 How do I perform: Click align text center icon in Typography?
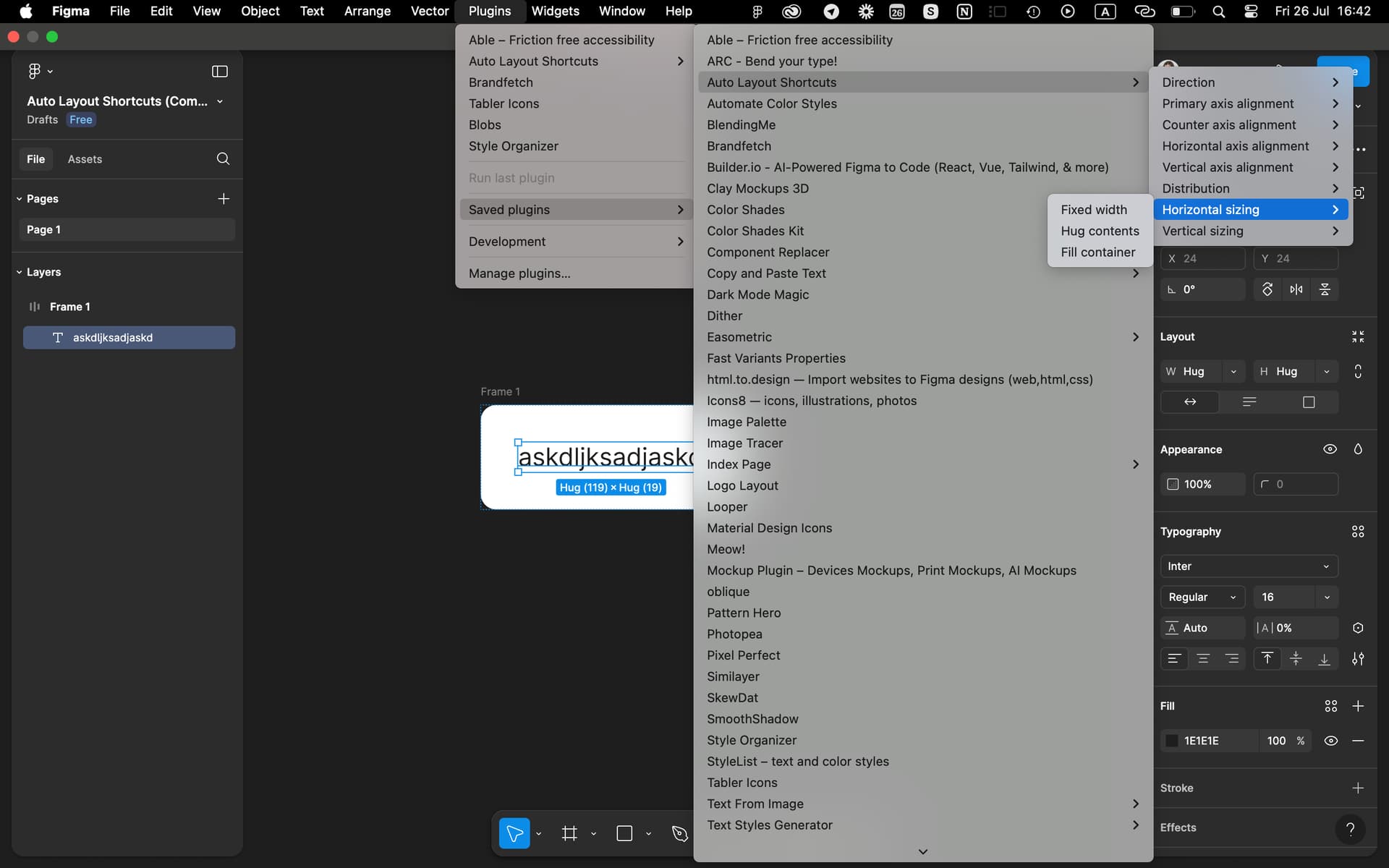pos(1203,658)
